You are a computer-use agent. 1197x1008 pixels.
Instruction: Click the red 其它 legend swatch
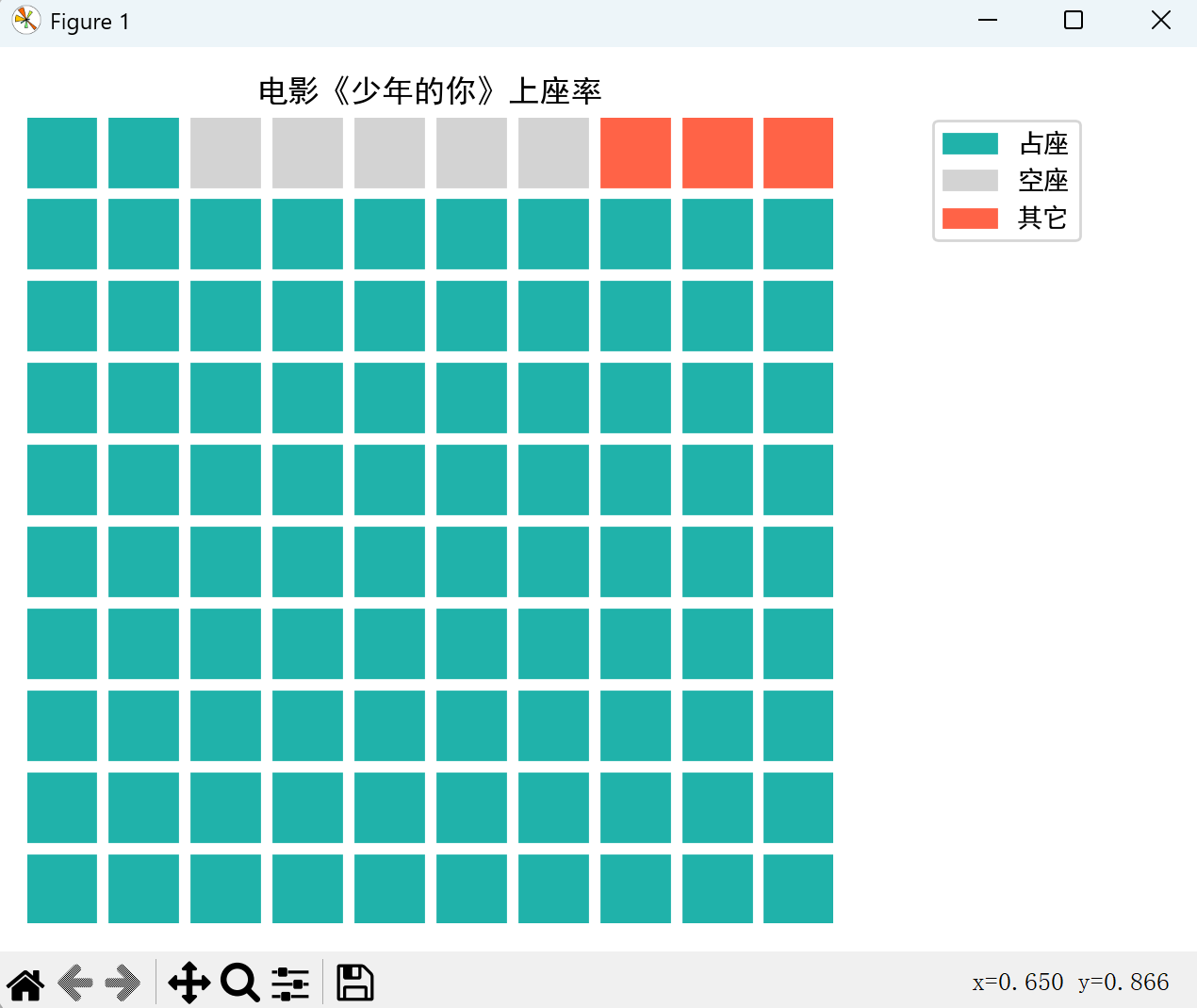[970, 219]
